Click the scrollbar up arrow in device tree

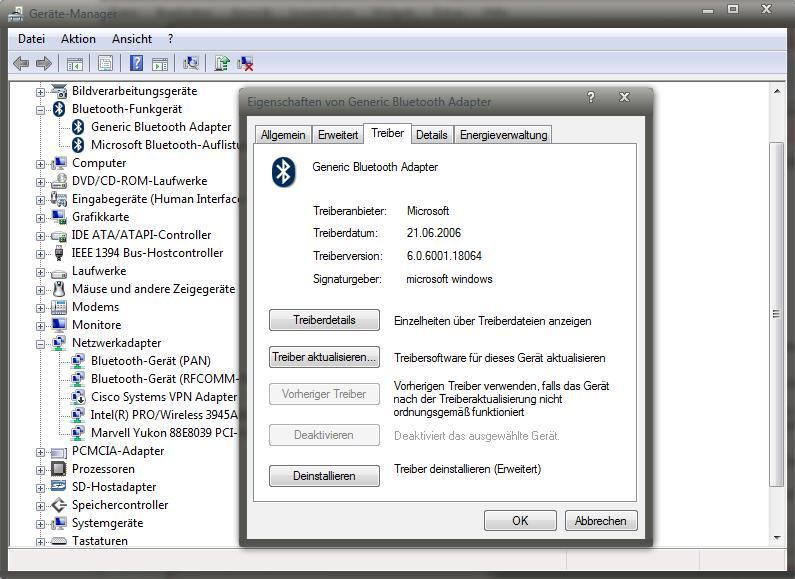tap(777, 92)
